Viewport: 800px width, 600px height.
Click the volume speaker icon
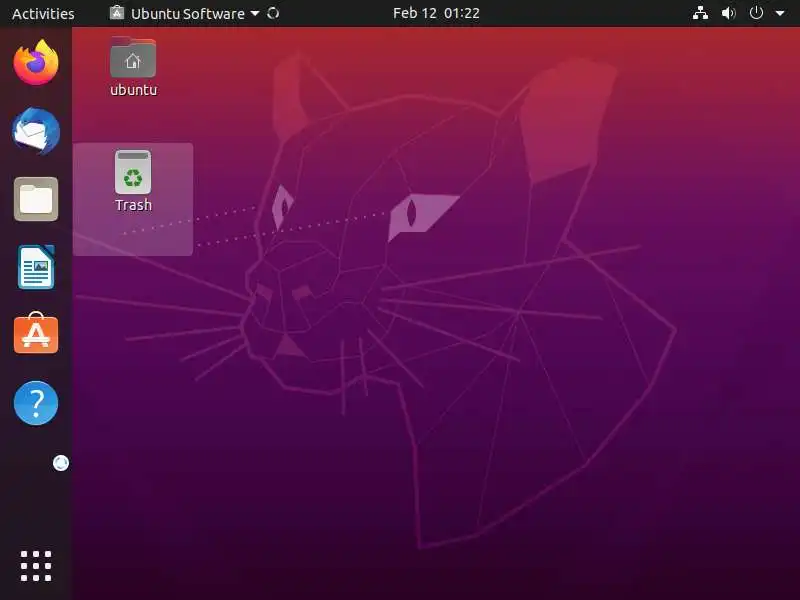coord(728,13)
